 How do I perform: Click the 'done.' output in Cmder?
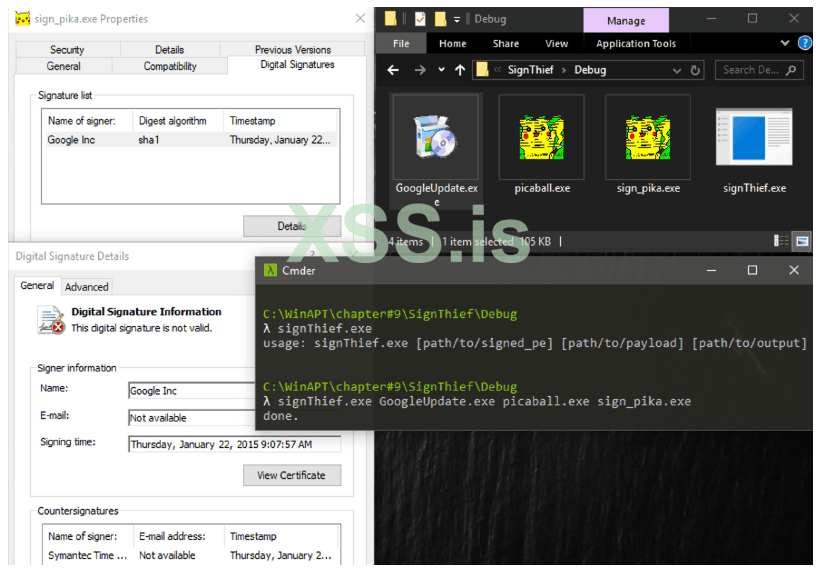(x=280, y=416)
